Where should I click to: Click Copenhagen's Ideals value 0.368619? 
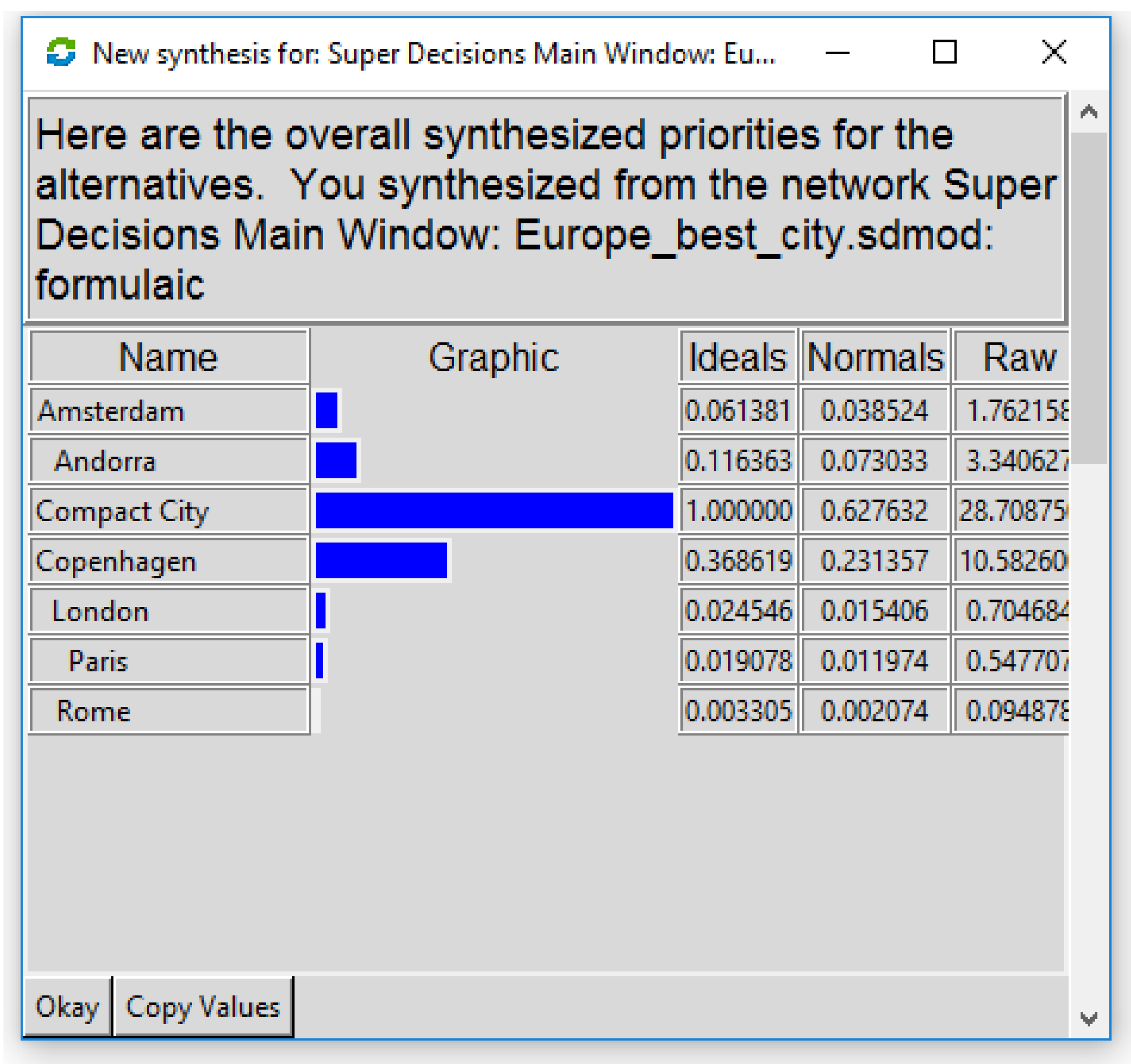click(738, 561)
